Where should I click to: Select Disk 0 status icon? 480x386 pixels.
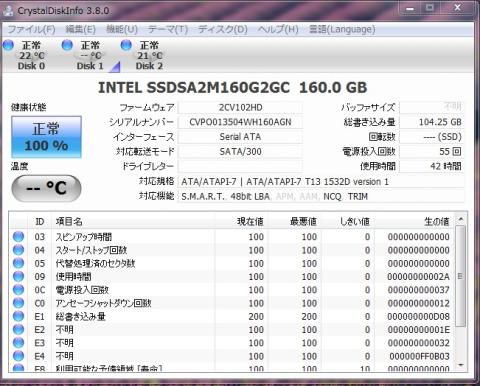pyautogui.click(x=8, y=45)
